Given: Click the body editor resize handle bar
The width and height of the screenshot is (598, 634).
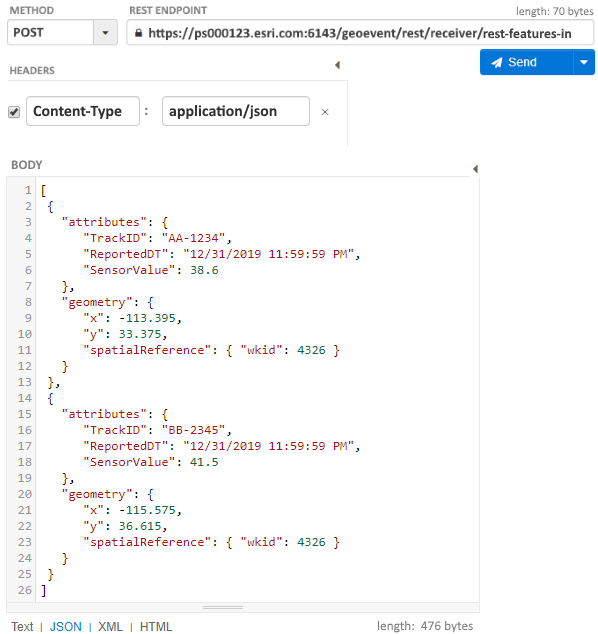Looking at the screenshot, I should point(223,607).
